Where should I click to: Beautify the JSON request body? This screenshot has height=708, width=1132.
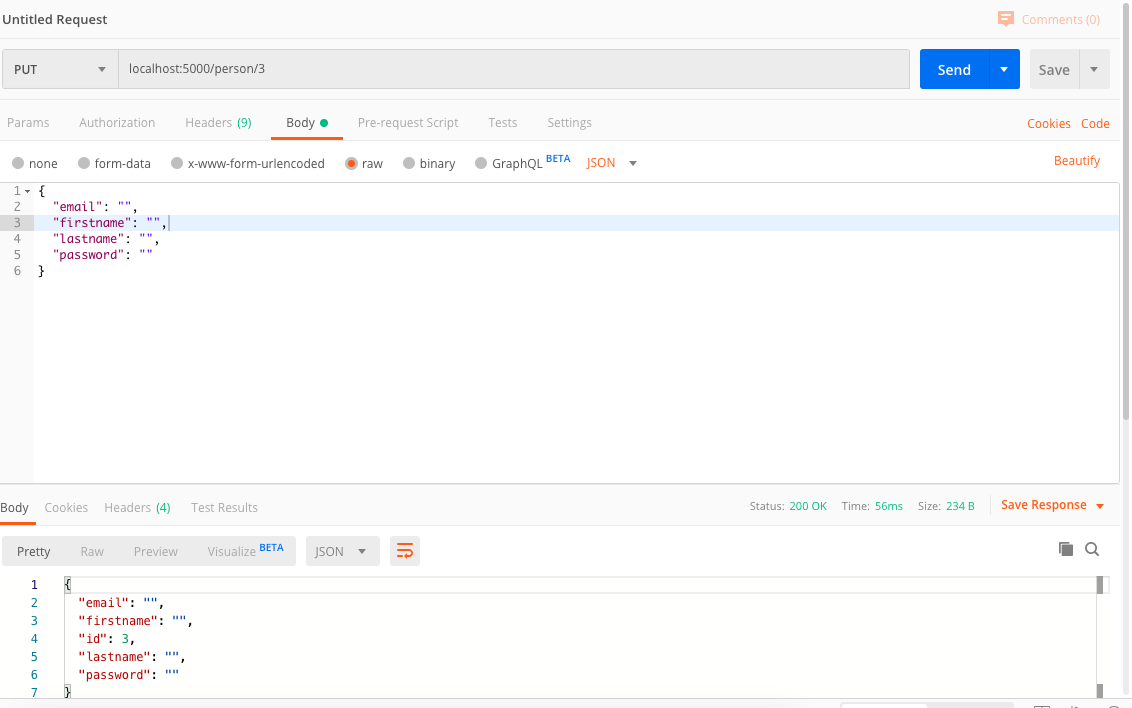[x=1077, y=160]
